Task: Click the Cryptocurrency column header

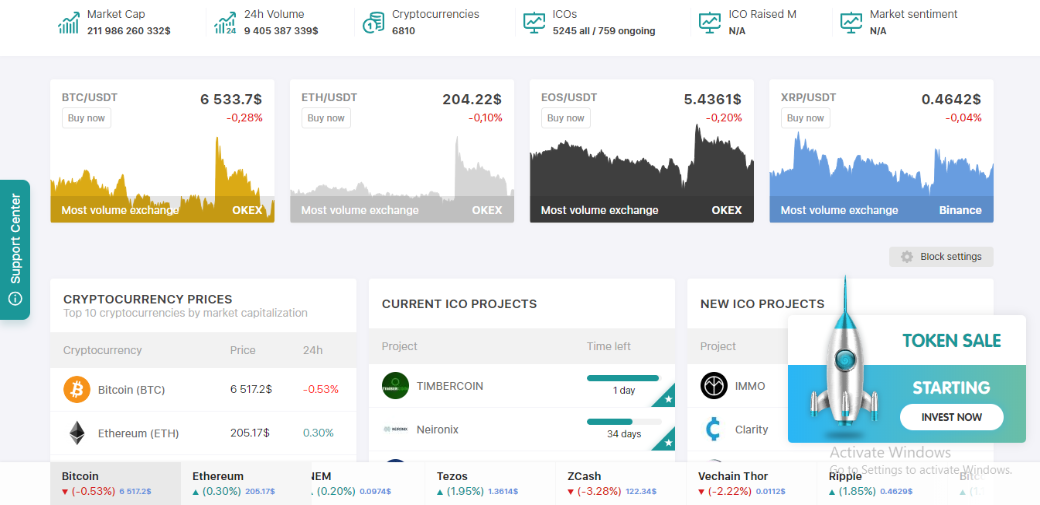Action: click(x=102, y=350)
